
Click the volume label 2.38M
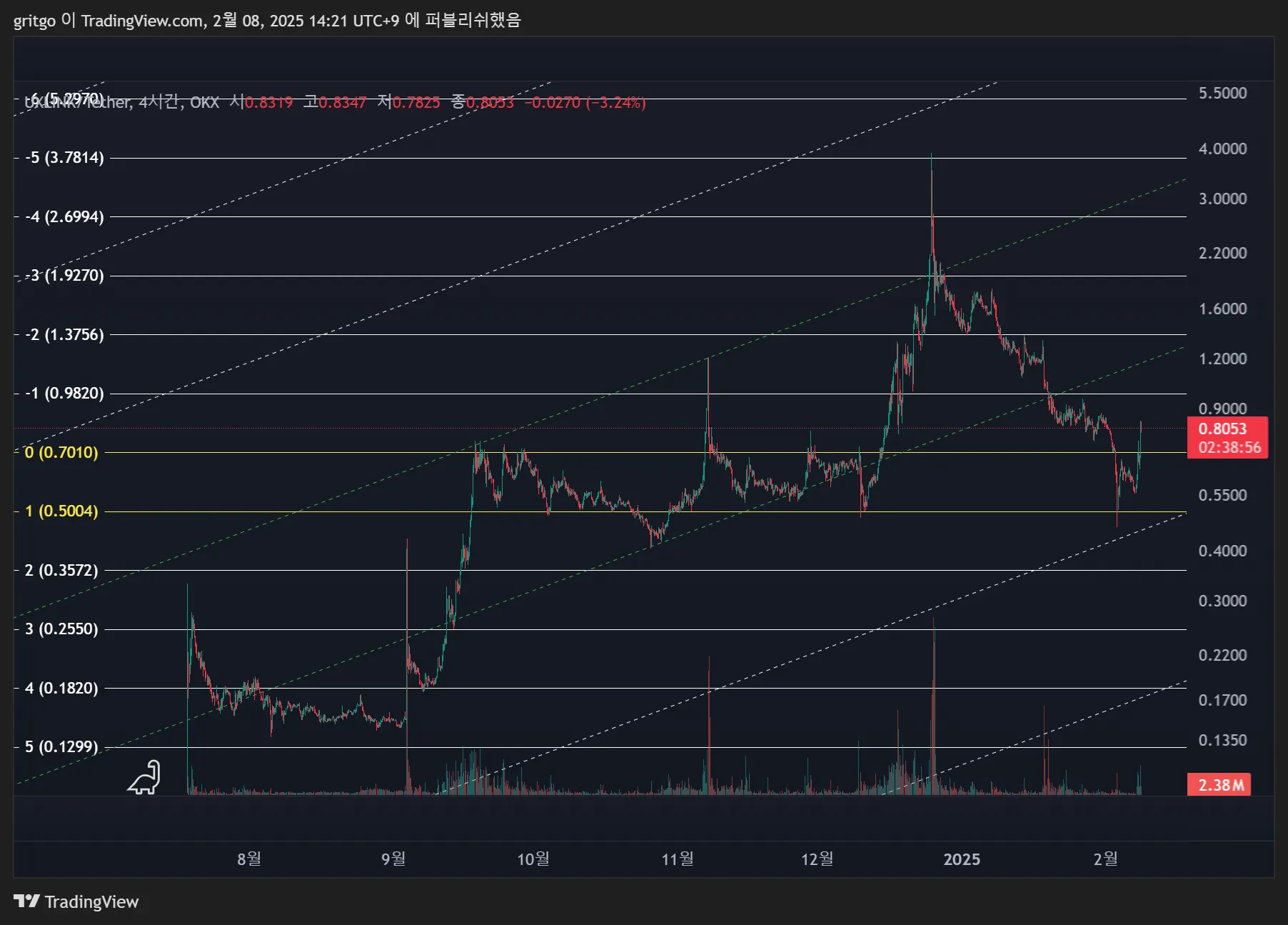[x=1221, y=785]
